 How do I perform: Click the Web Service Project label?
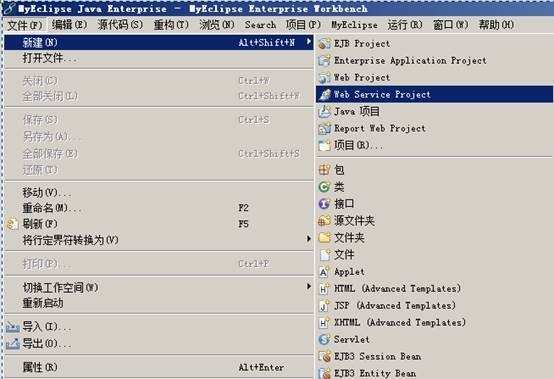coord(382,95)
